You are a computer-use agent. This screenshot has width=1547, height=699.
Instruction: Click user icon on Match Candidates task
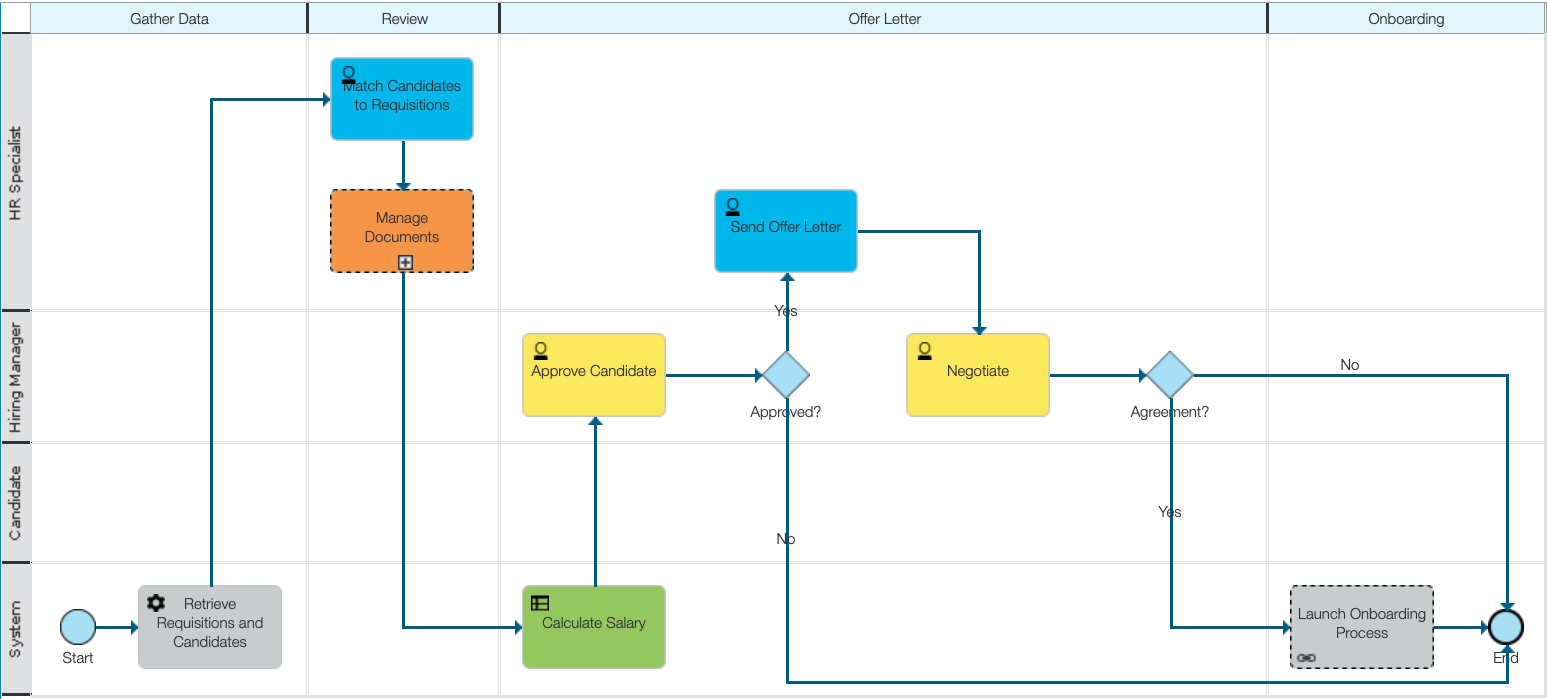click(x=349, y=74)
